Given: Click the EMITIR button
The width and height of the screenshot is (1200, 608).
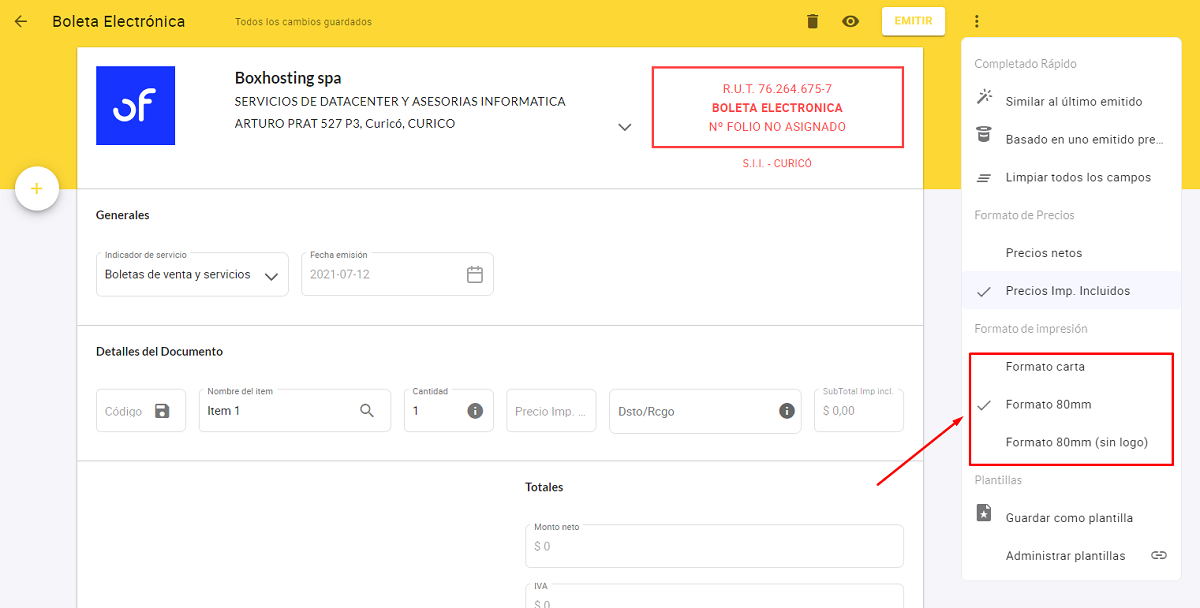Looking at the screenshot, I should click(913, 21).
